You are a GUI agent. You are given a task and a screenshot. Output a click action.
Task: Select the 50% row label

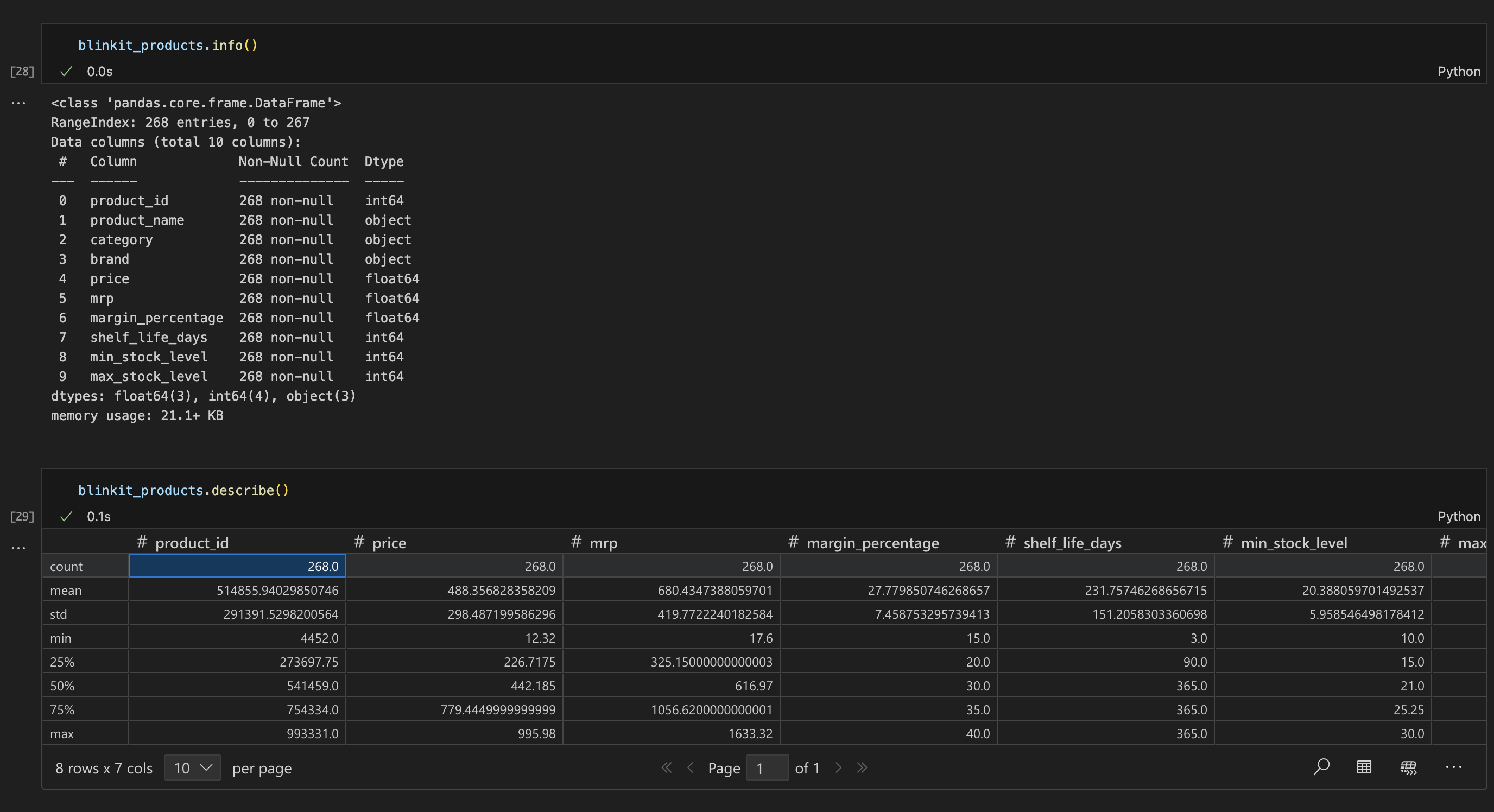pos(86,686)
